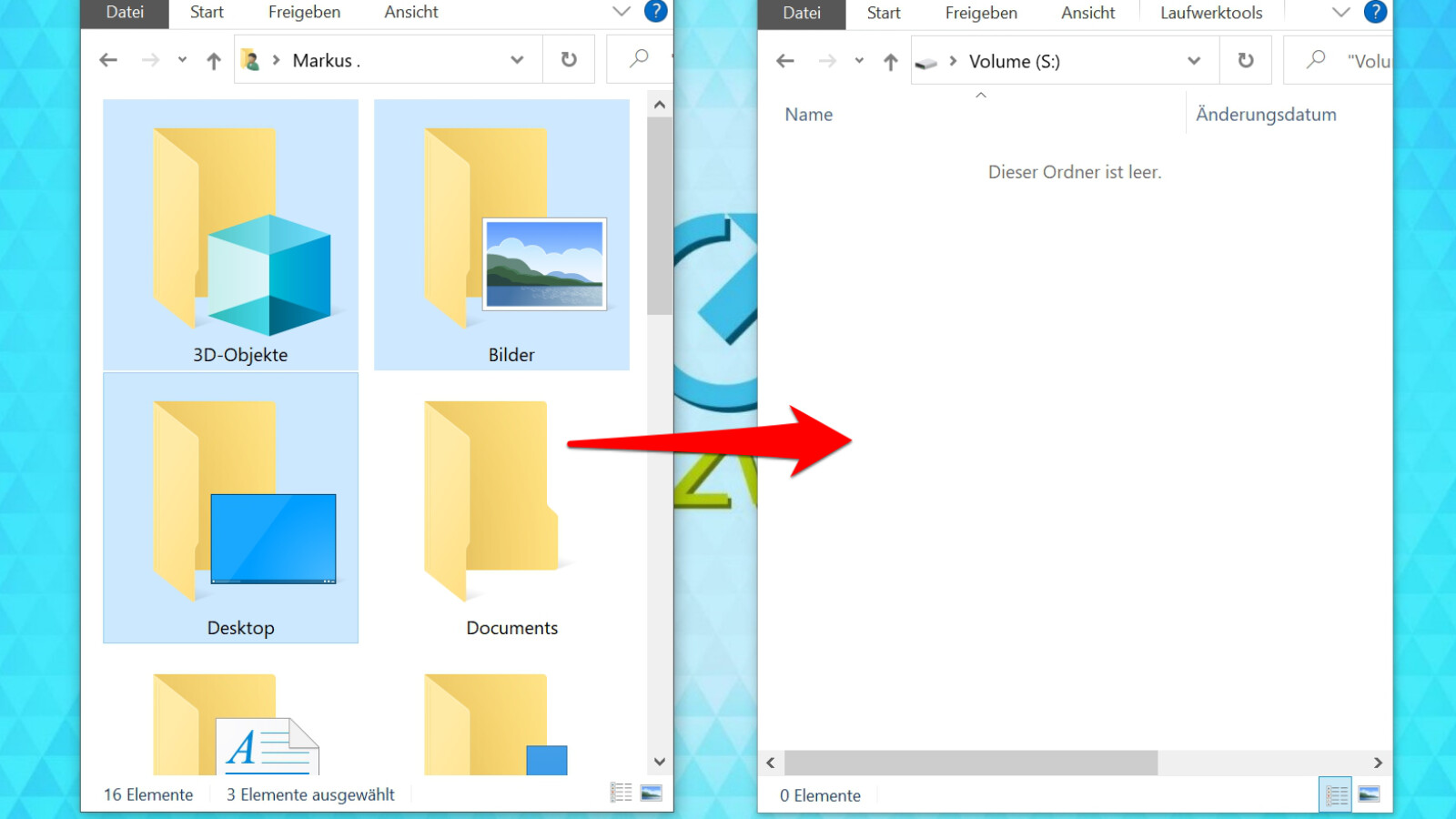Sort by the Name column header
Viewport: 1456px width, 819px height.
[x=808, y=114]
